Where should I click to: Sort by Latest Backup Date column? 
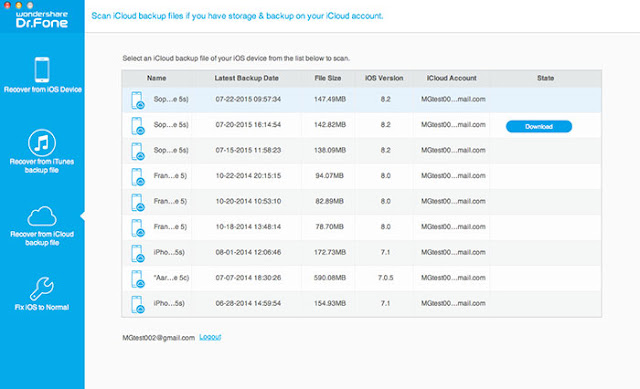pyautogui.click(x=247, y=78)
